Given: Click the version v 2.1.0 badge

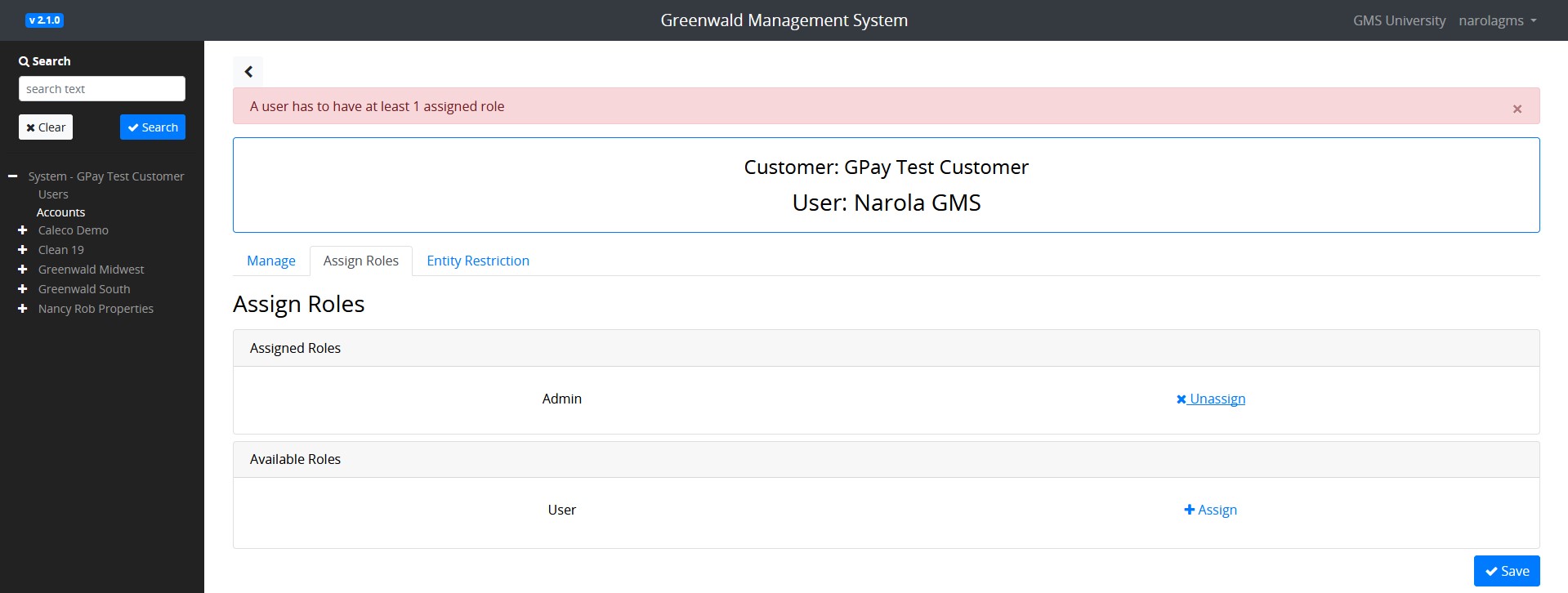Looking at the screenshot, I should (x=45, y=20).
